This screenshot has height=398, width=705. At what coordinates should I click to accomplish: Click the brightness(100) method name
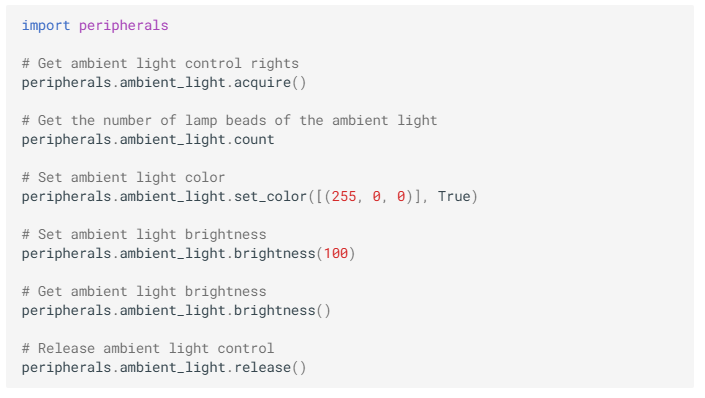(x=275, y=254)
